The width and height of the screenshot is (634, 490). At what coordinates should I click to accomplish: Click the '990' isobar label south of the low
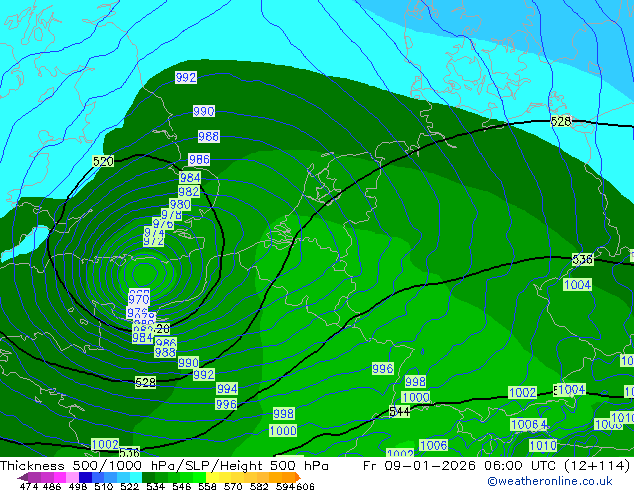coord(188,362)
